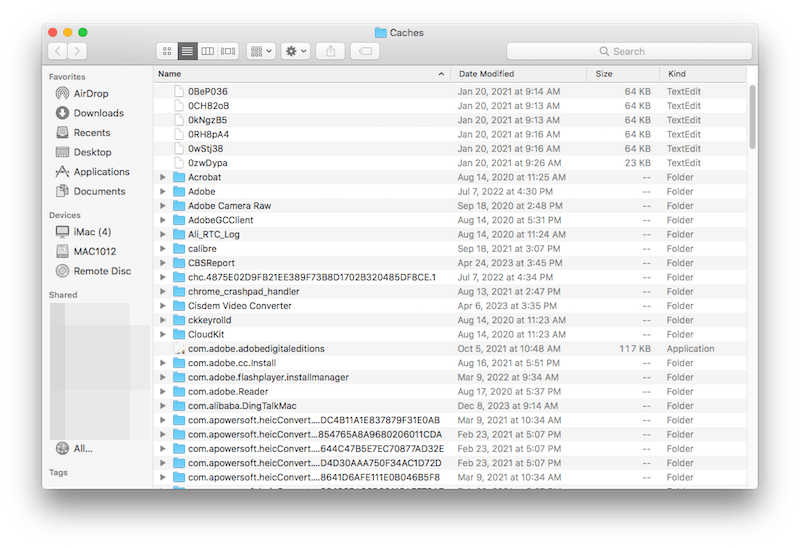Image resolution: width=800 pixels, height=549 pixels.
Task: Open the group-by arrangement dropdown
Action: click(261, 51)
